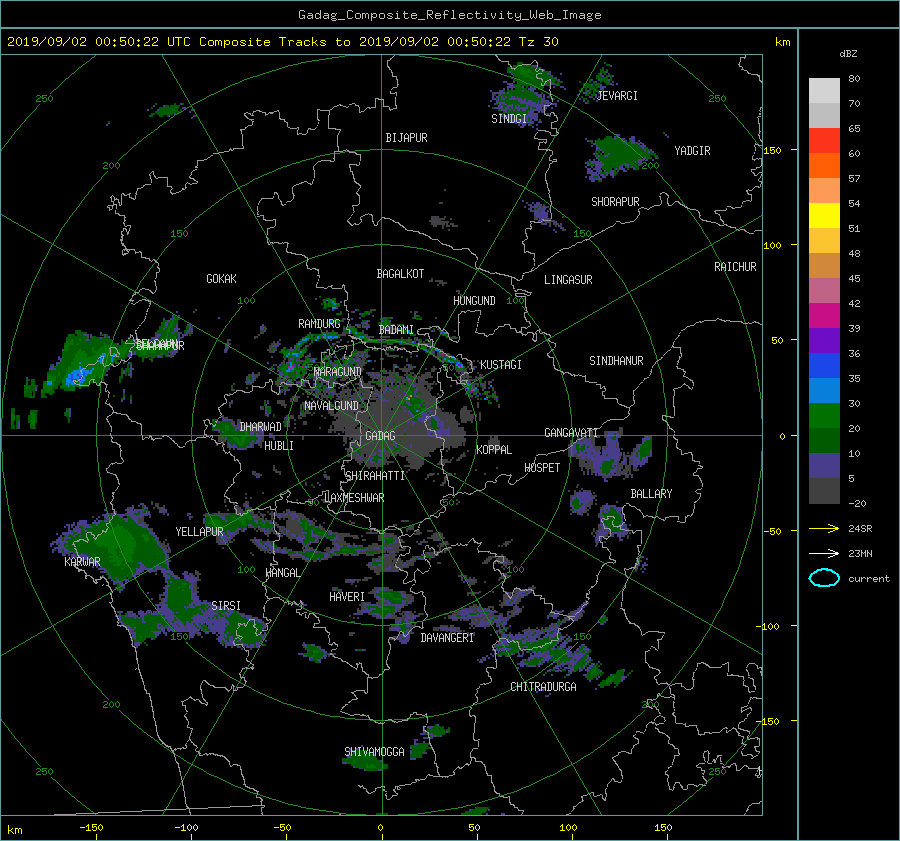
Task: Select the magenta 42–39 dBZ swatch
Action: coord(824,316)
